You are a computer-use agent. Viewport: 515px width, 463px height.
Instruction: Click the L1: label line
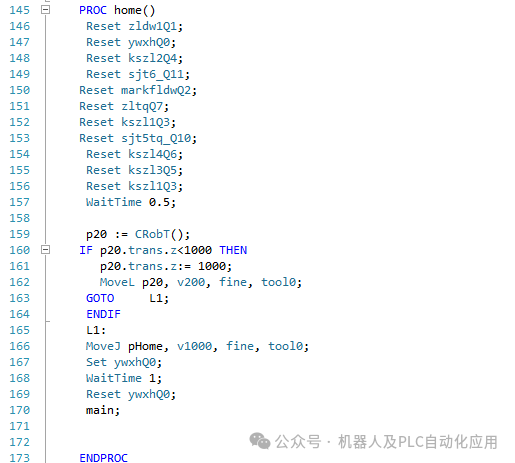[96, 330]
